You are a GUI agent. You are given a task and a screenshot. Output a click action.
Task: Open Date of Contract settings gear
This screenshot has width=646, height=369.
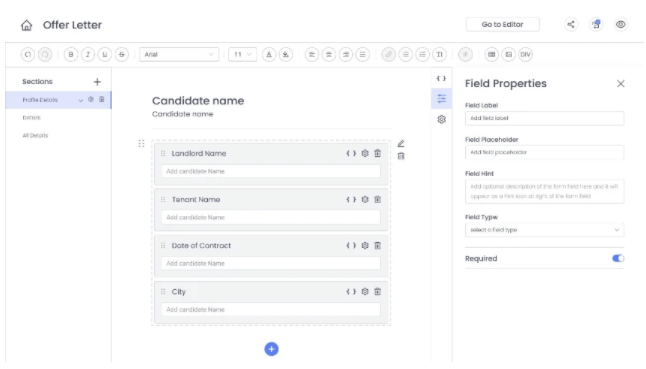tap(365, 245)
